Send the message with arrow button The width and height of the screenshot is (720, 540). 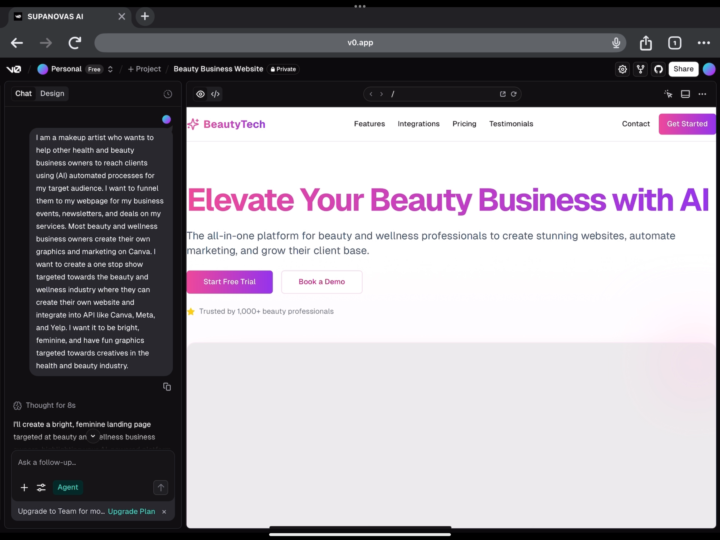click(161, 488)
